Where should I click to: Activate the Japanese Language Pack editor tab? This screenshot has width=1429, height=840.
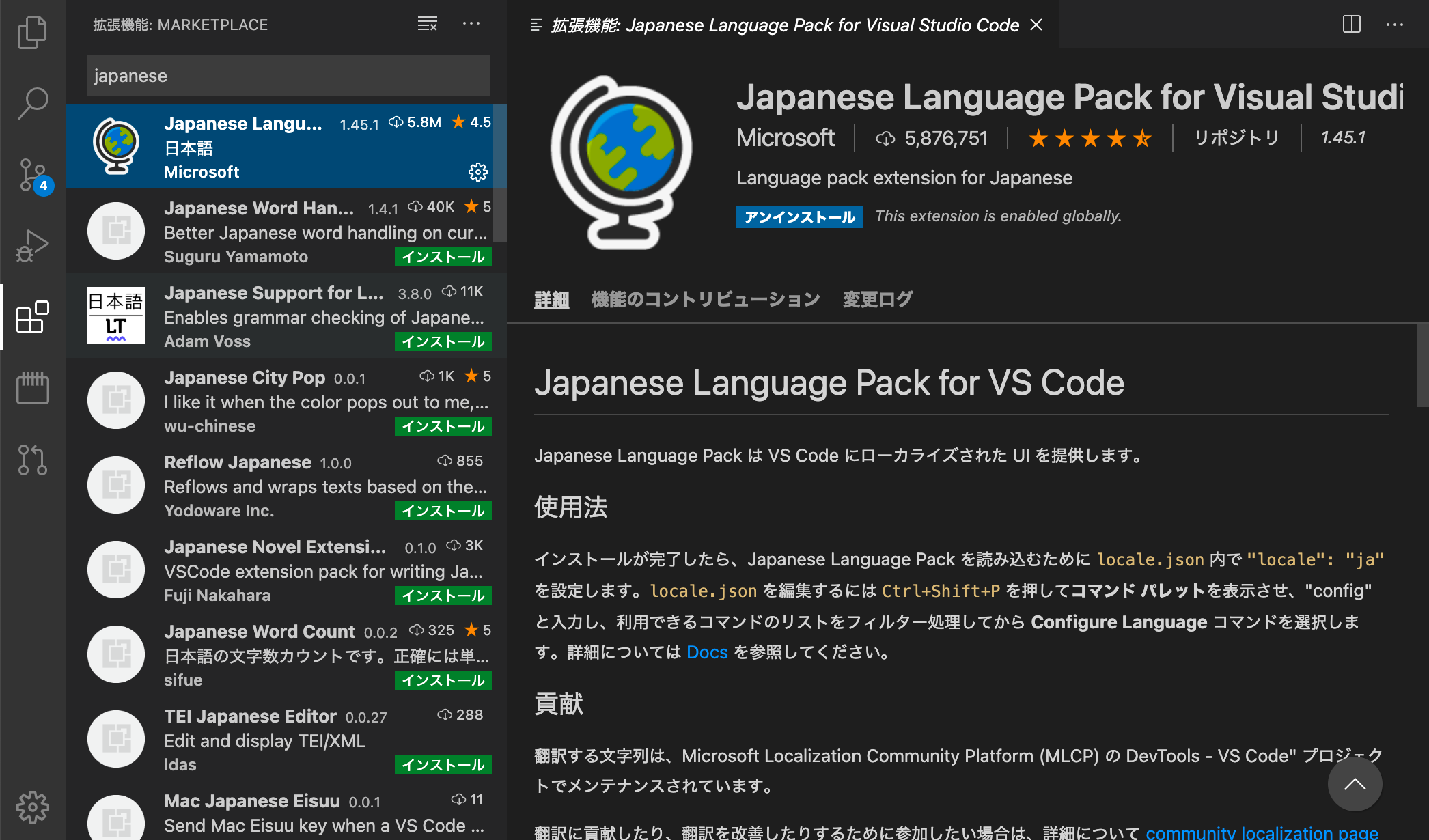(784, 25)
